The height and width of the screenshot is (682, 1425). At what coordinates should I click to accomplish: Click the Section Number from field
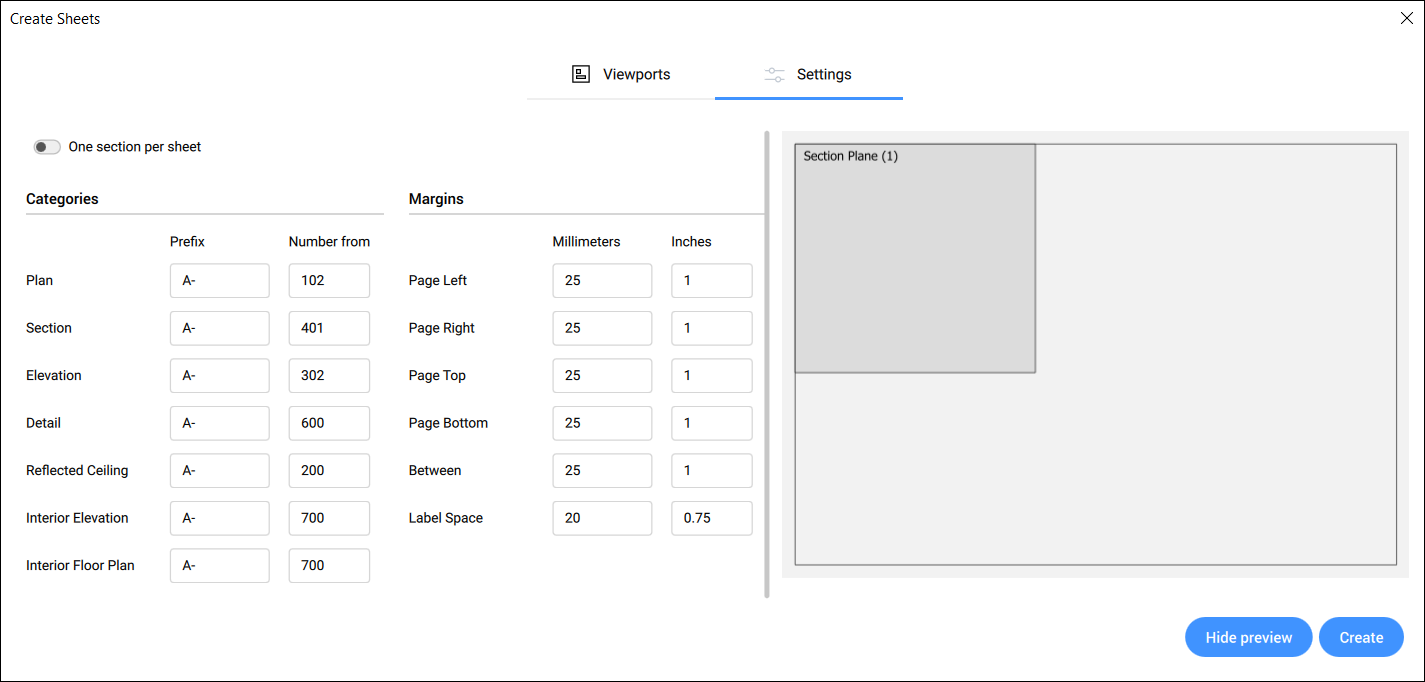coord(329,328)
